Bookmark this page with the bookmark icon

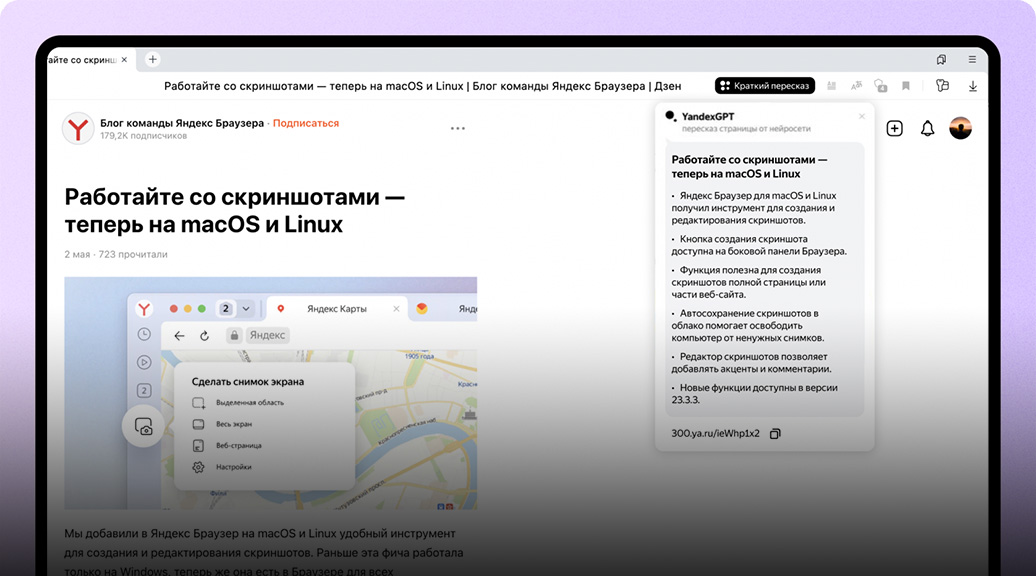click(x=906, y=86)
